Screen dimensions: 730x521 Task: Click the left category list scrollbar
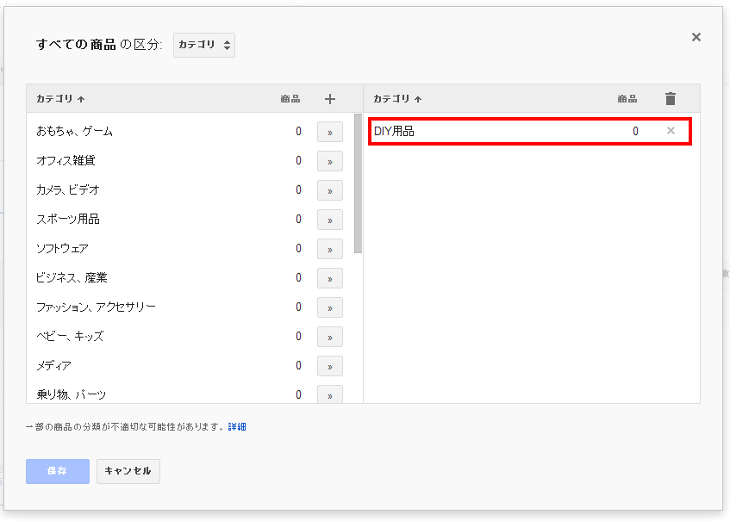(358, 185)
